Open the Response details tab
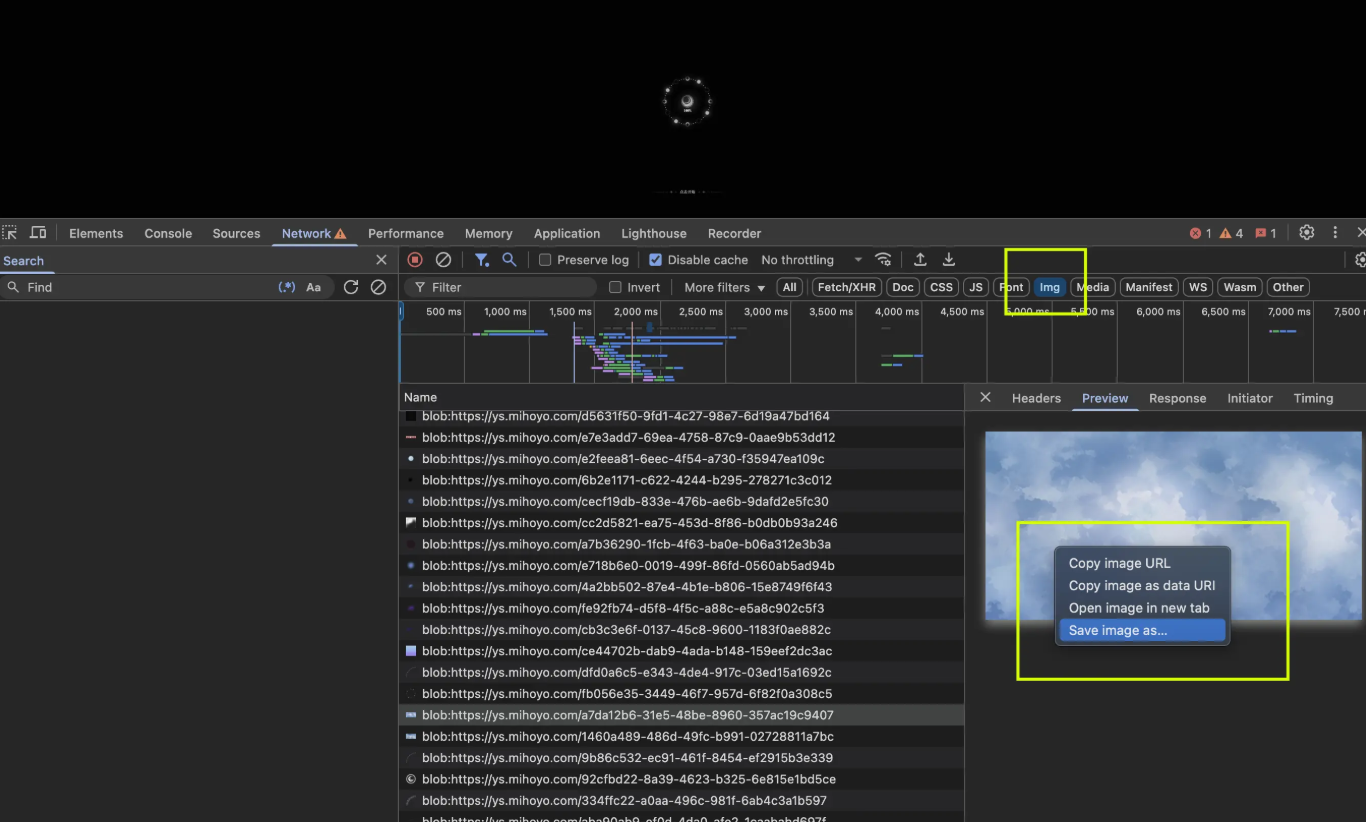 [x=1177, y=398]
